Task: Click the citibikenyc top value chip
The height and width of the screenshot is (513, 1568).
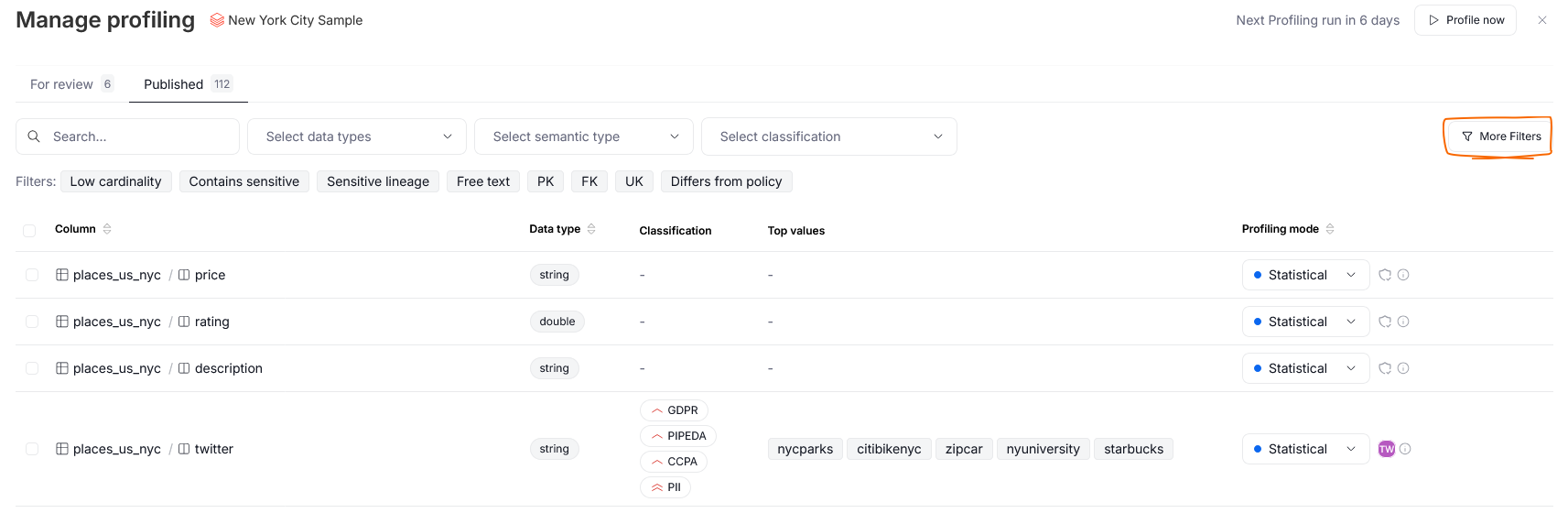Action: coord(889,449)
